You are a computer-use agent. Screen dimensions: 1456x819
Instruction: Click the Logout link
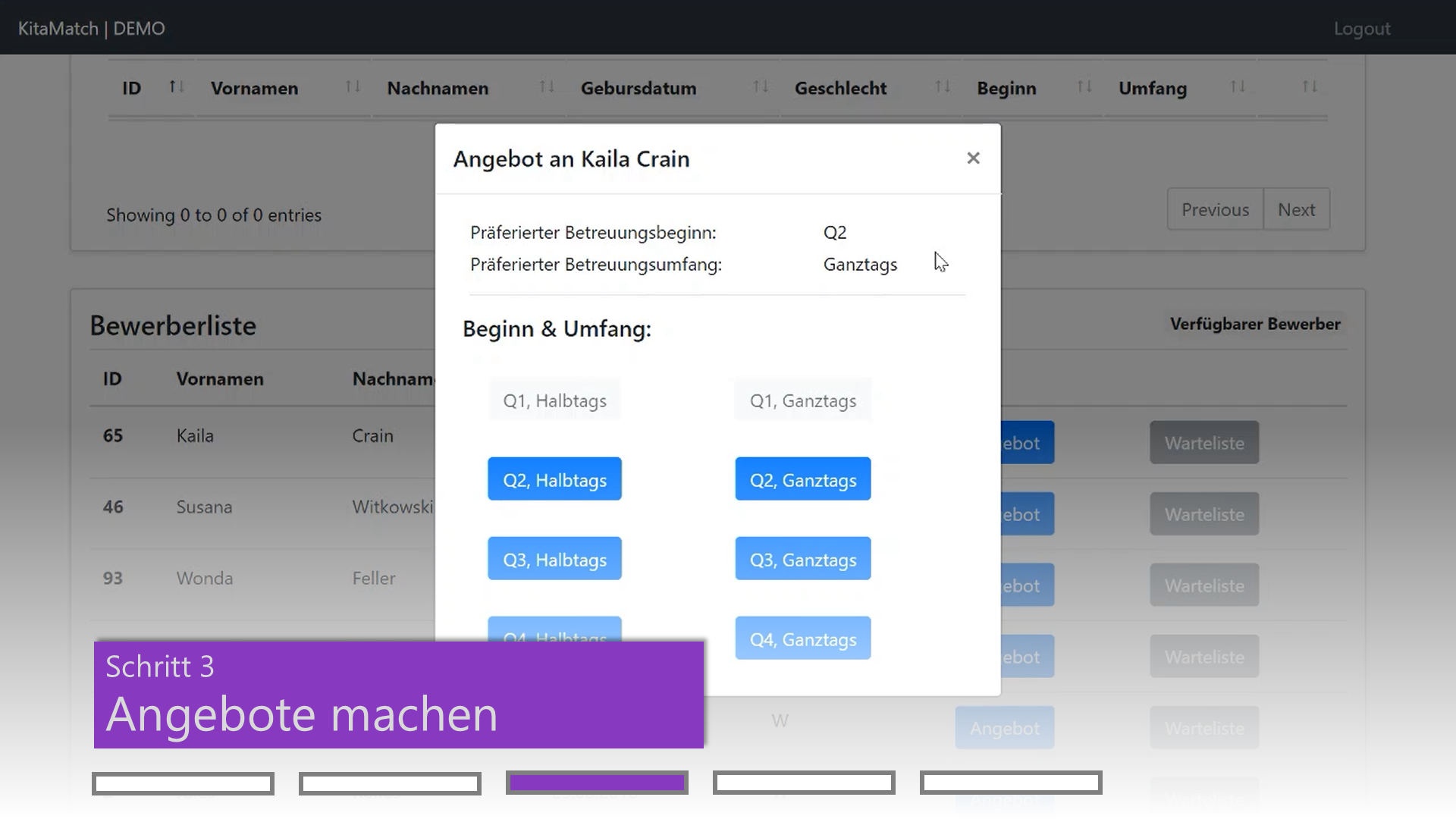(x=1361, y=29)
